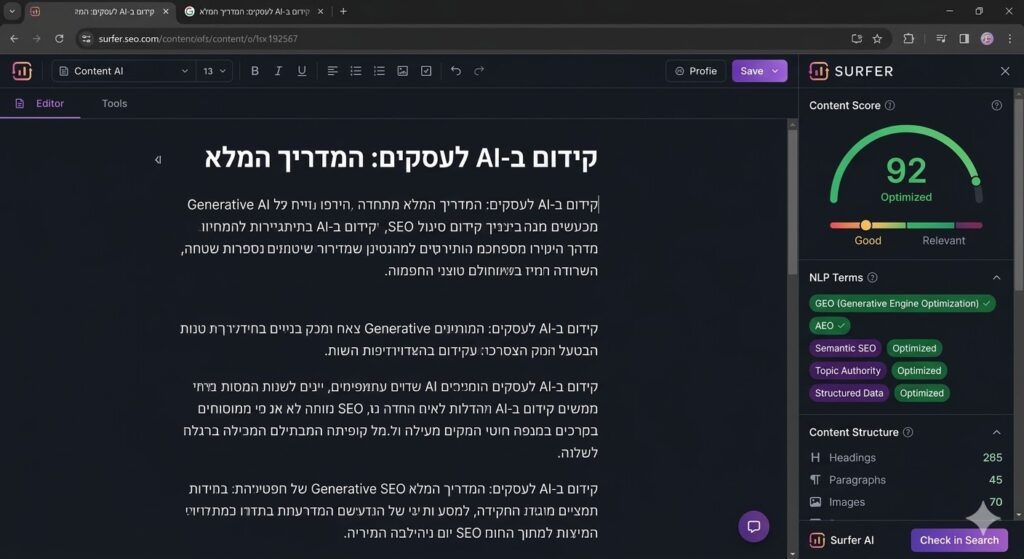Apply italic formatting from the toolbar
Image resolution: width=1024 pixels, height=559 pixels.
[x=278, y=71]
